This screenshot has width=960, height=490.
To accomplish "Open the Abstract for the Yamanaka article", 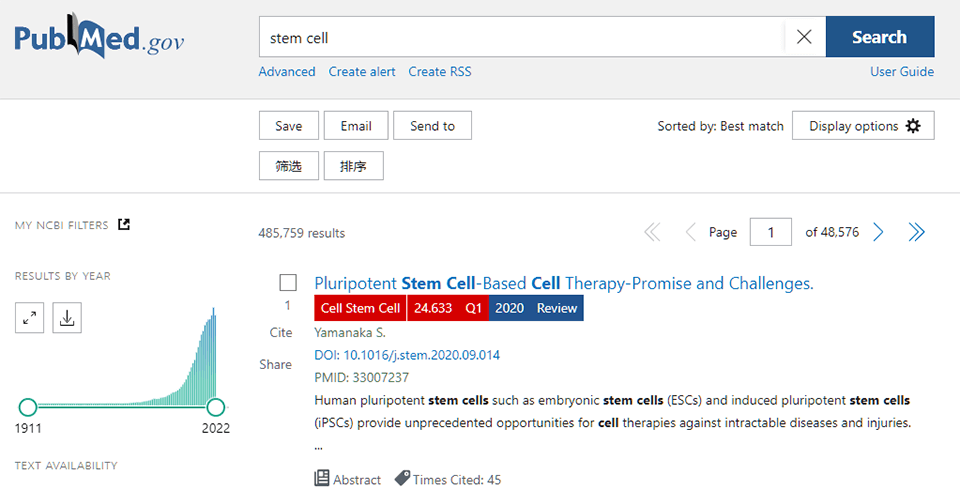I will pos(348,479).
